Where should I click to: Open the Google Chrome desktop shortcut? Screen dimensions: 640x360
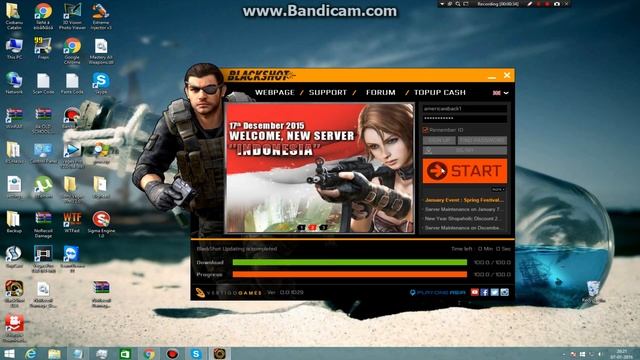click(x=72, y=51)
